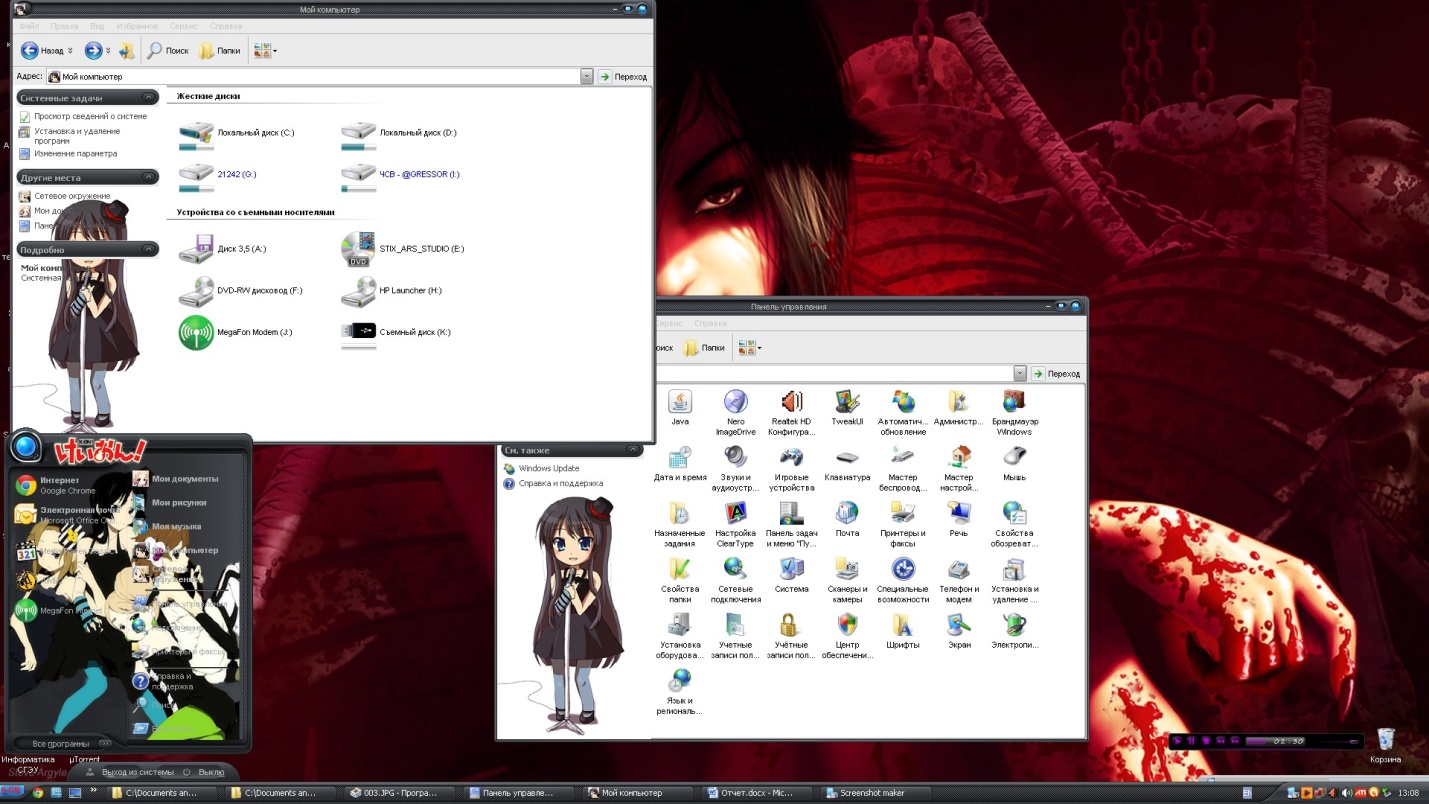
Task: Open the Сервис menu in My Computer
Action: (x=183, y=26)
